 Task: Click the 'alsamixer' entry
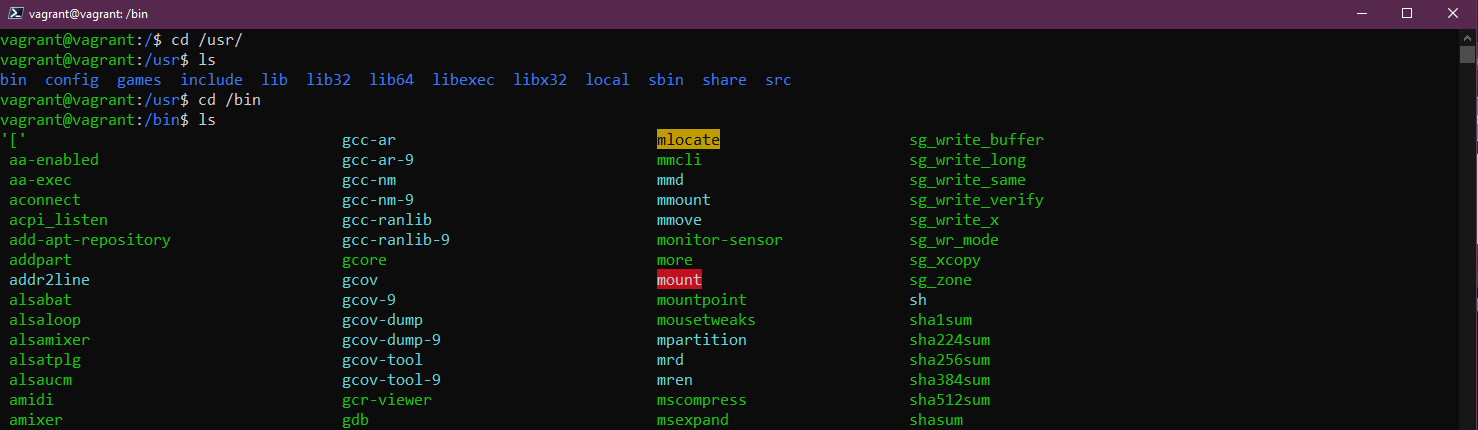[50, 340]
